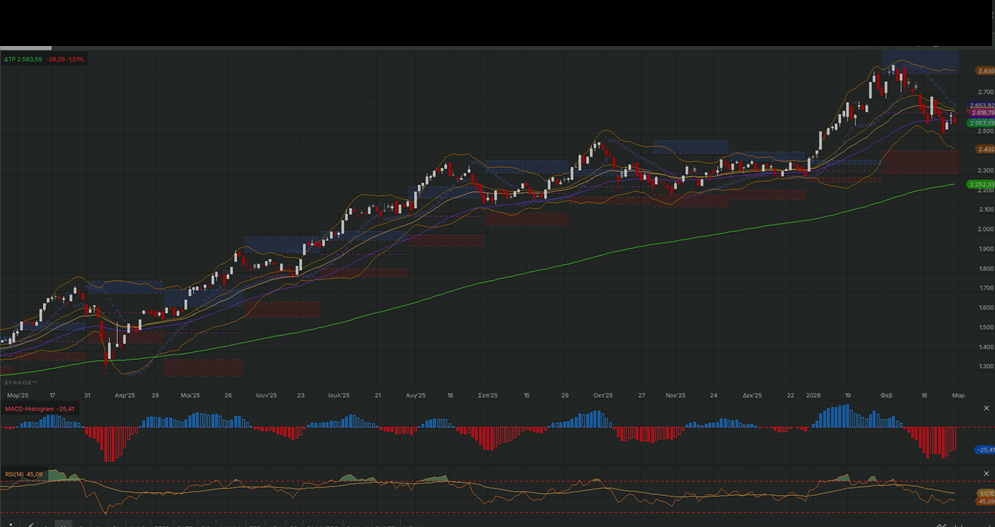Click the Ιουλ'25 date on the time axis
995x527 pixels.
[x=339, y=395]
